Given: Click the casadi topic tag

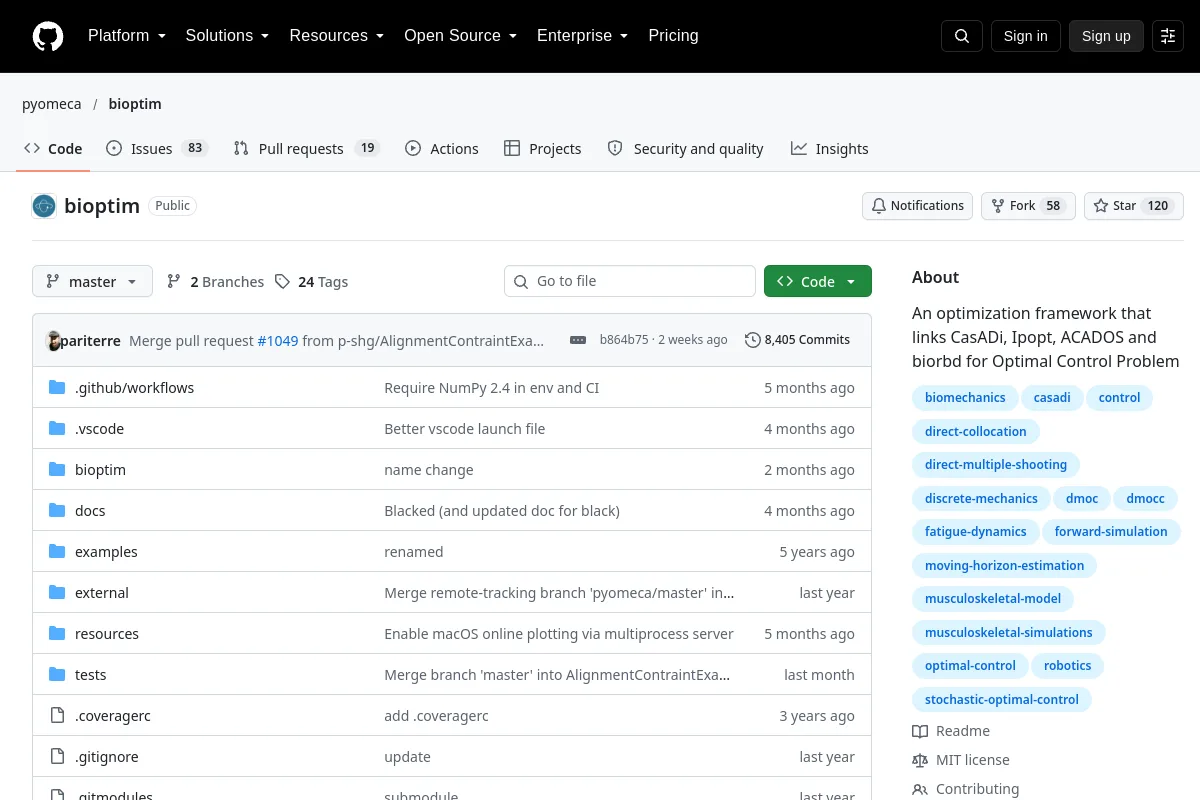Looking at the screenshot, I should coord(1052,398).
